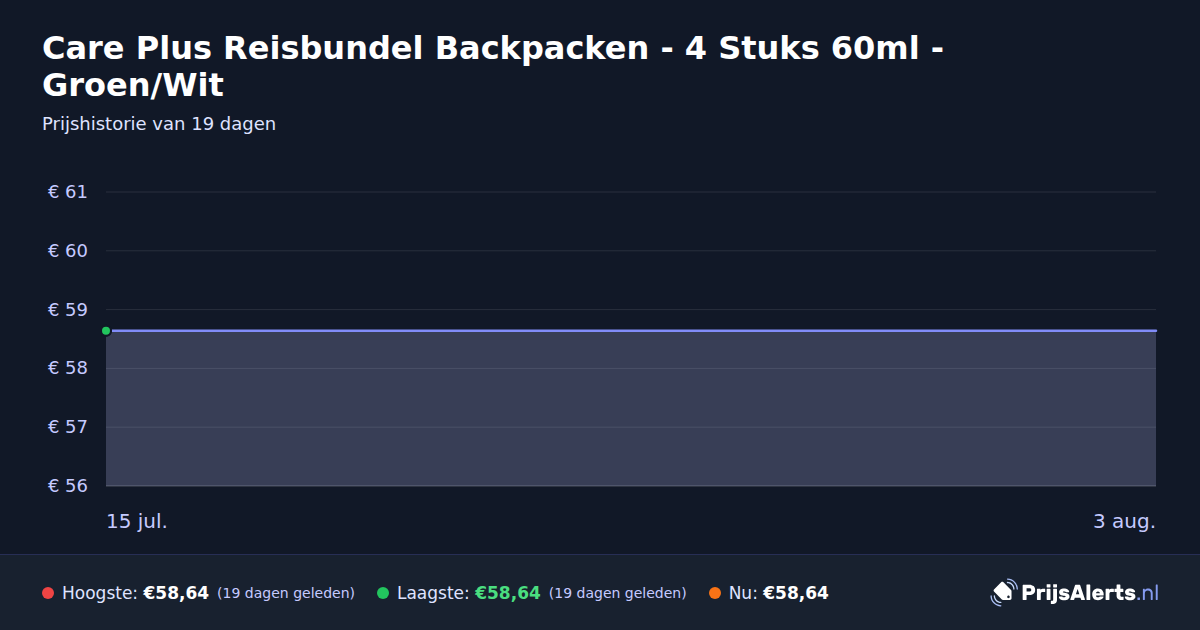This screenshot has width=1200, height=630.
Task: Click the highest price value €58,64
Action: click(x=176, y=593)
